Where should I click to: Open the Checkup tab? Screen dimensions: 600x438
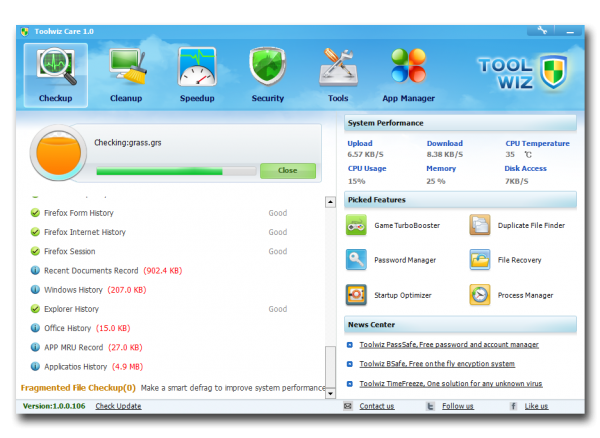click(x=55, y=75)
